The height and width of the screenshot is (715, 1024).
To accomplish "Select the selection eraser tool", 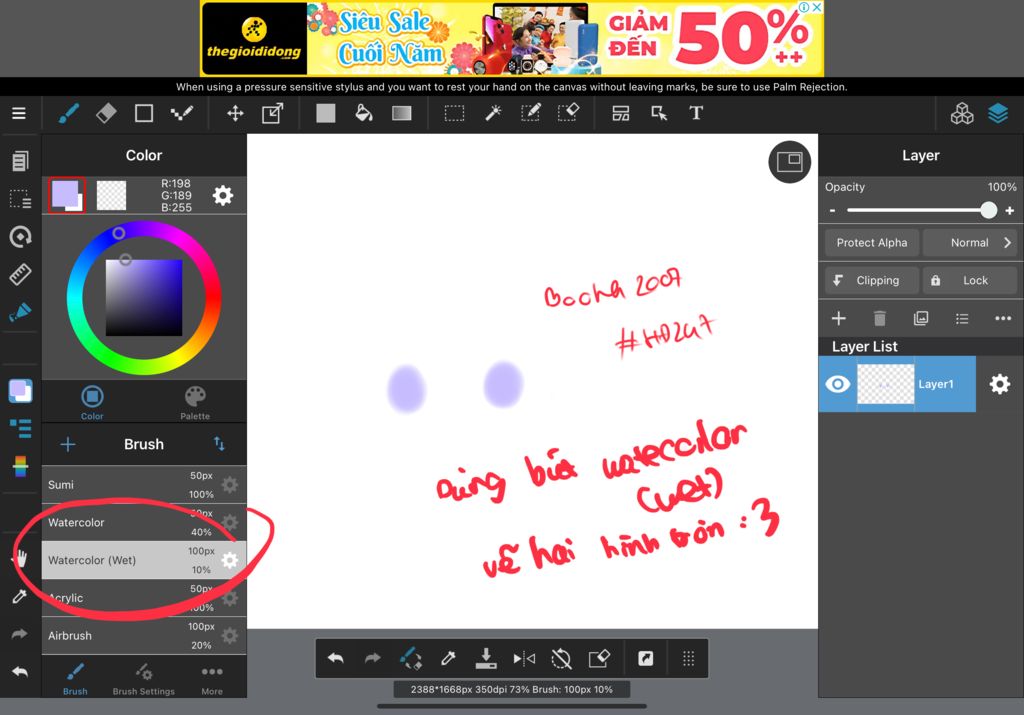I will tap(568, 113).
